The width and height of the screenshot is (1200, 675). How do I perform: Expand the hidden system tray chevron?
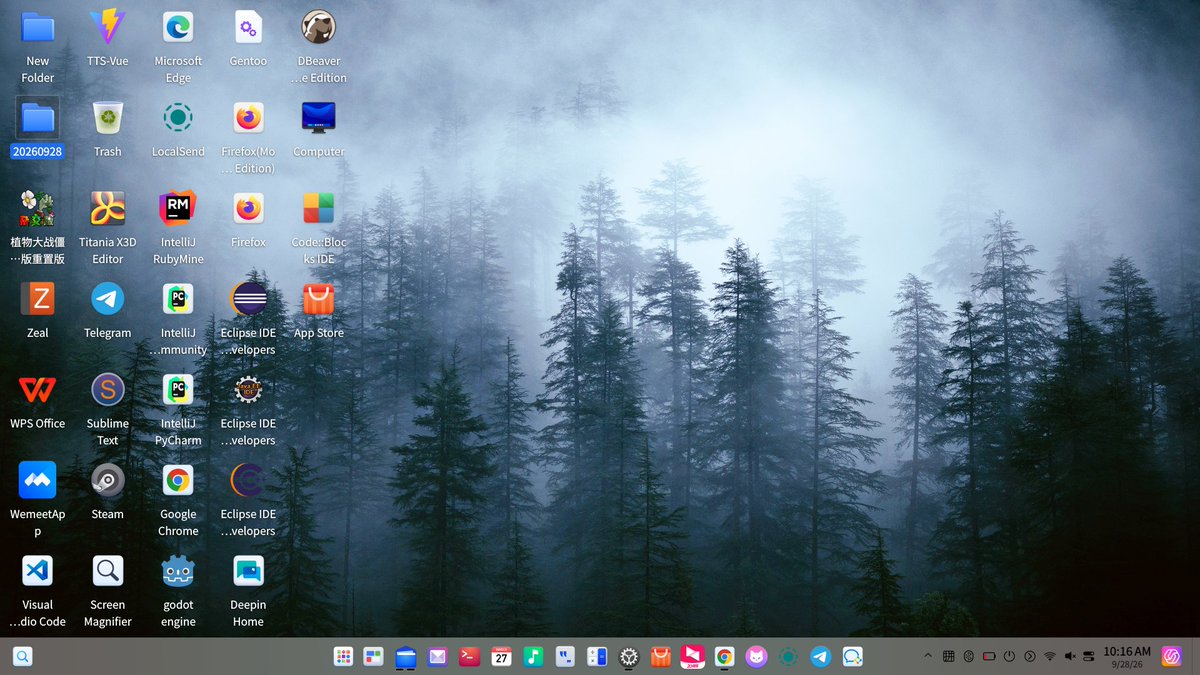point(927,656)
